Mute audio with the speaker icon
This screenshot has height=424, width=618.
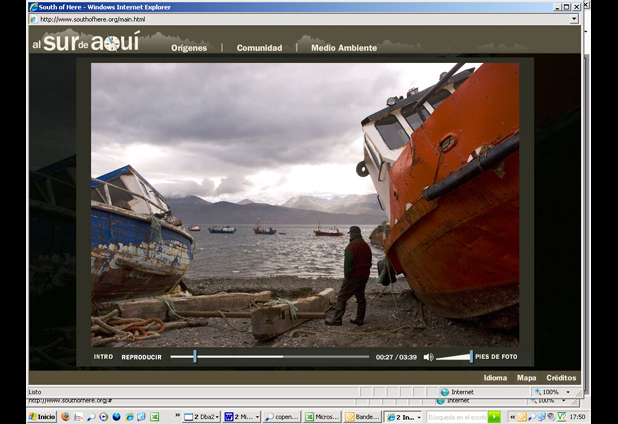click(428, 357)
